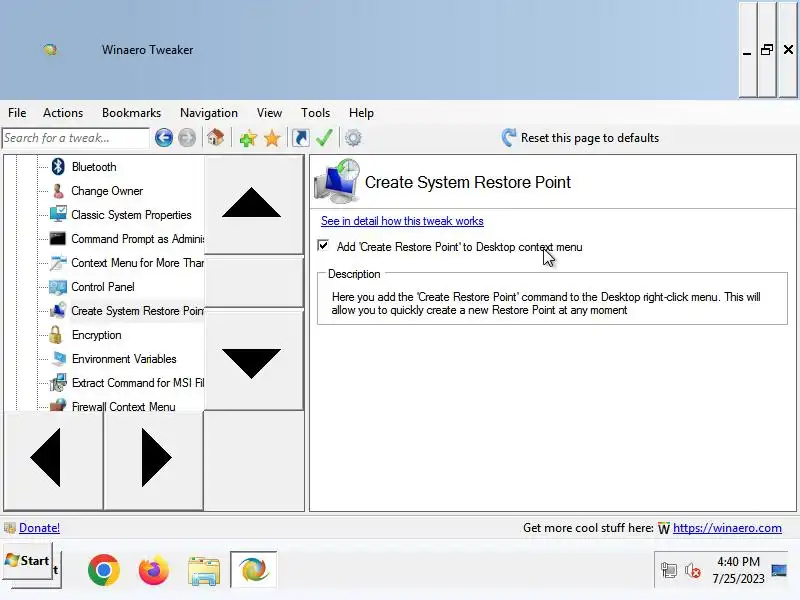800x600 pixels.
Task: Click the Classic System Properties monitor icon
Action: click(58, 214)
